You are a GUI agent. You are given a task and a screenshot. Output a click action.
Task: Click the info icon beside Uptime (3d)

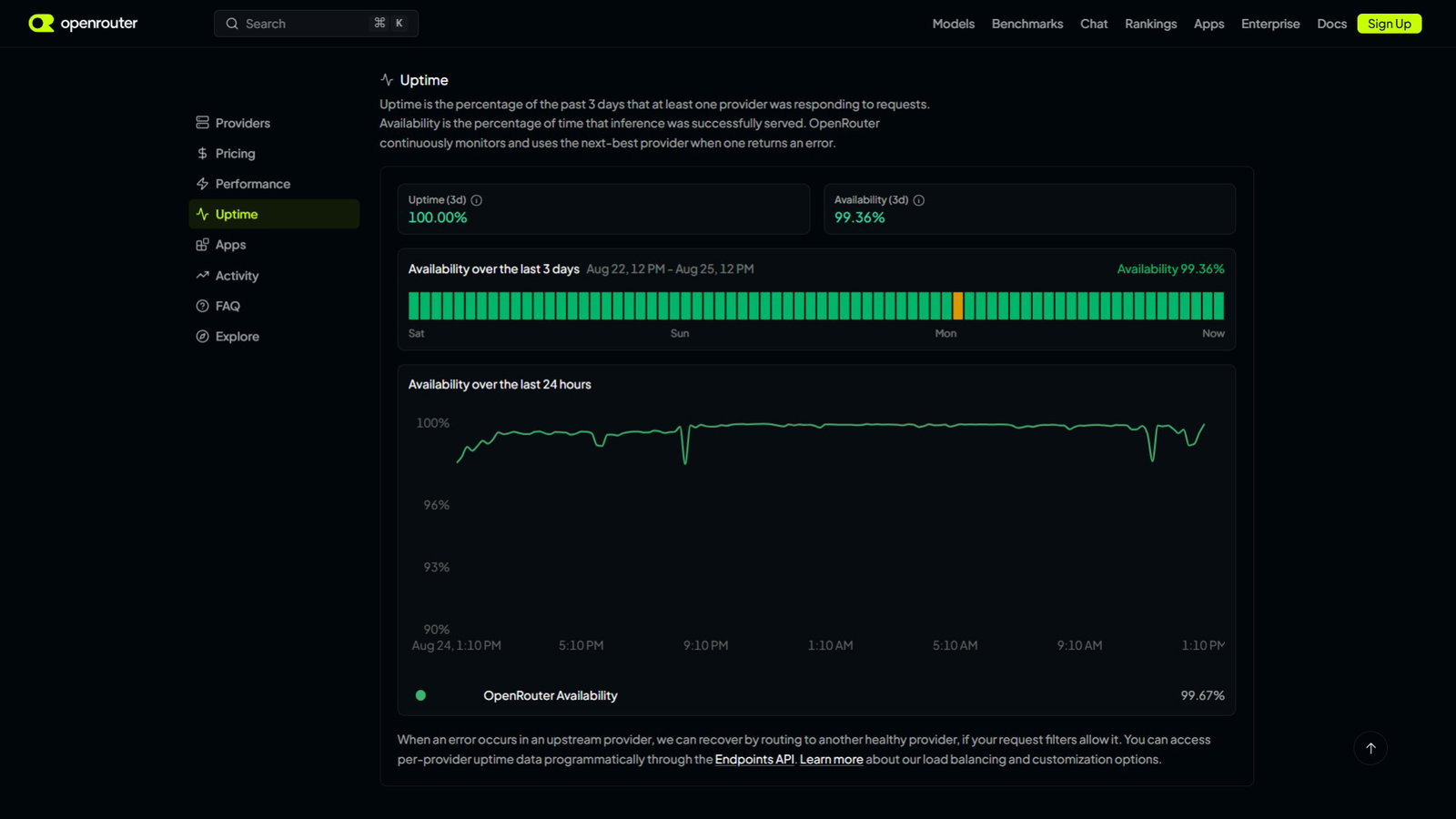[x=476, y=200]
